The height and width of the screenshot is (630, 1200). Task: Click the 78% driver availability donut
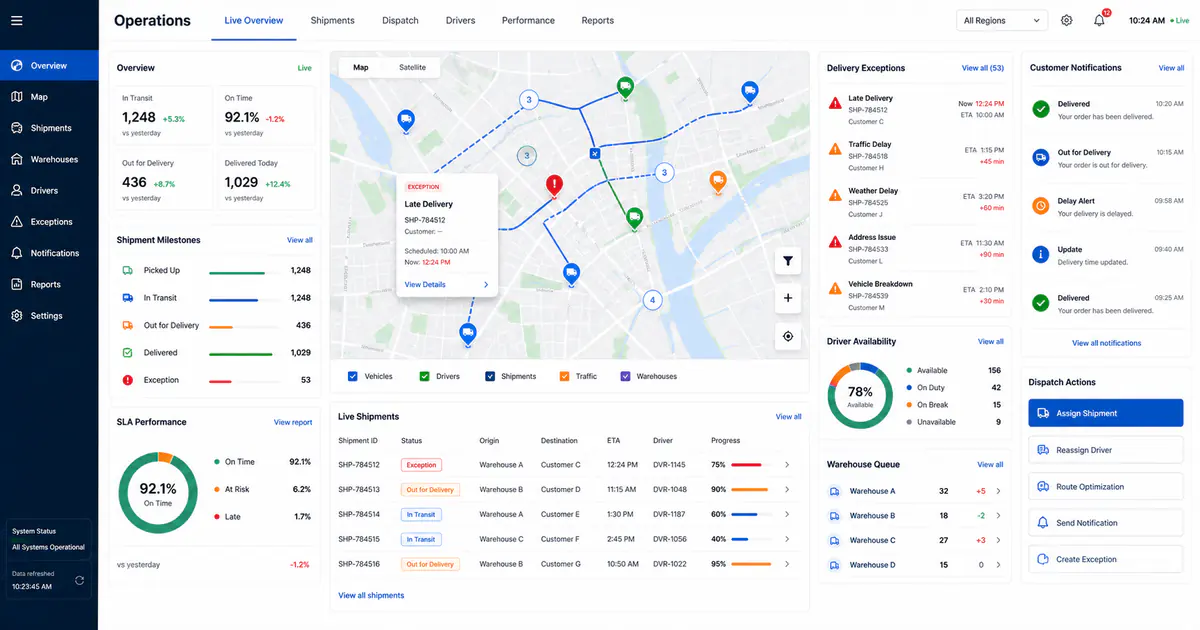[x=860, y=396]
